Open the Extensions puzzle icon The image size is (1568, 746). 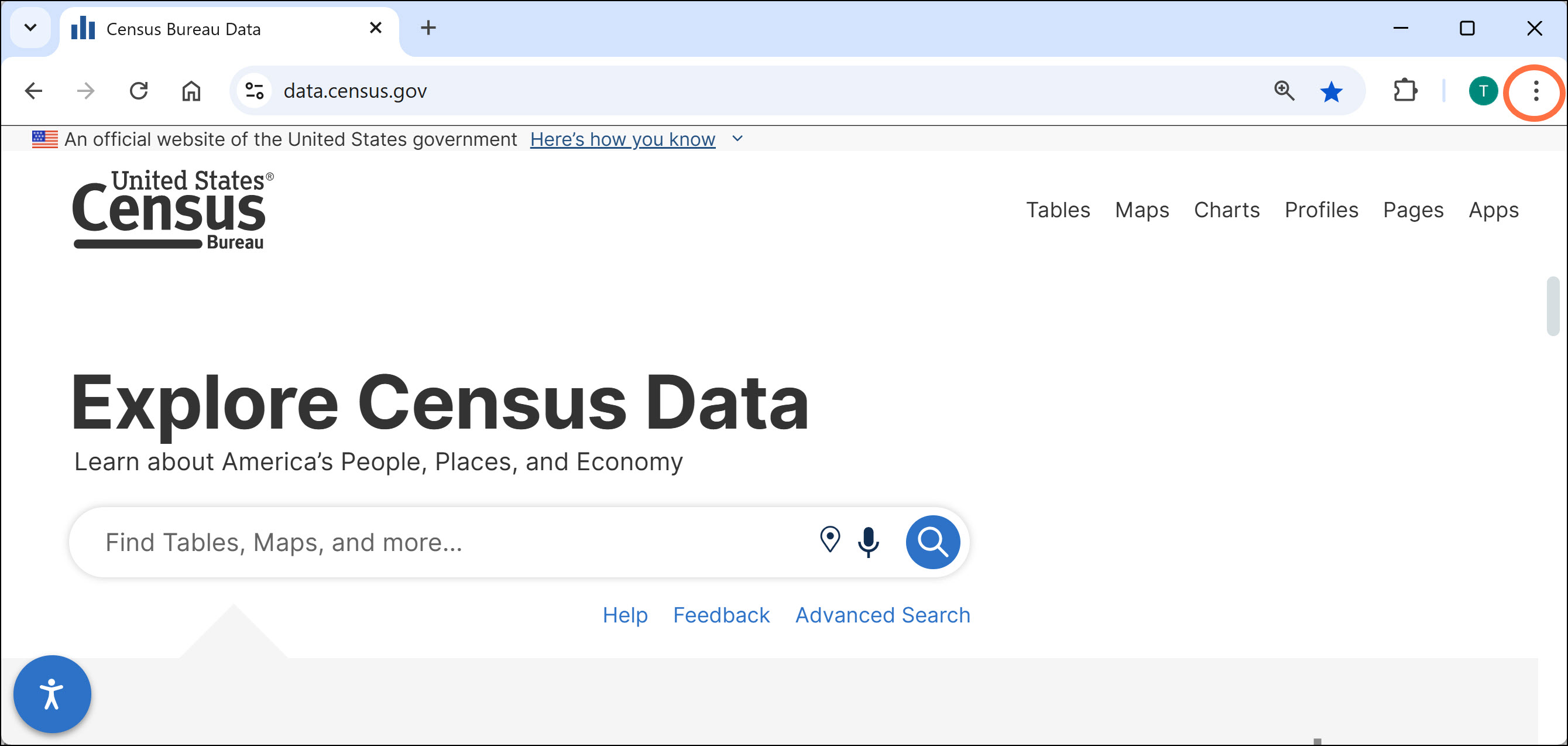[x=1405, y=91]
